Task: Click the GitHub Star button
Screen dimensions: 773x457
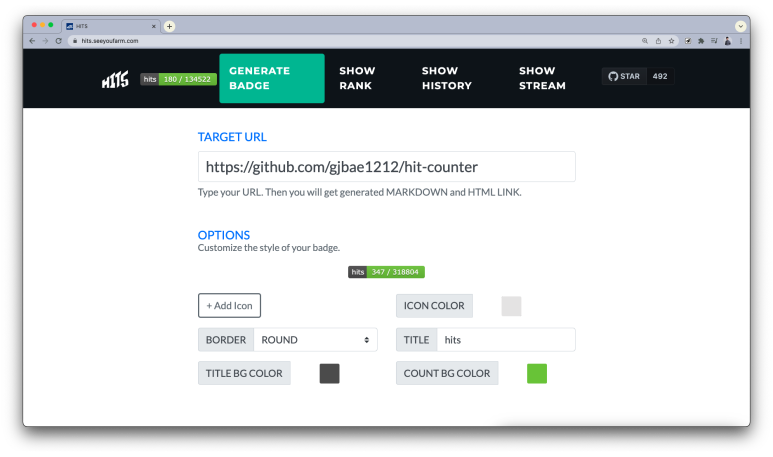Action: pyautogui.click(x=624, y=76)
